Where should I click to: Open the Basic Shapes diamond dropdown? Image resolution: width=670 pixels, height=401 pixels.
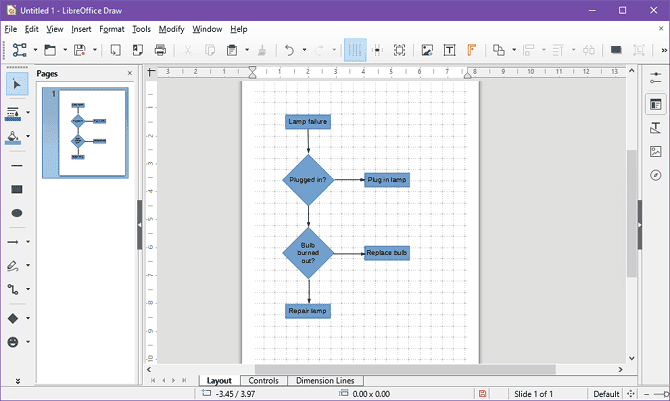coord(28,318)
